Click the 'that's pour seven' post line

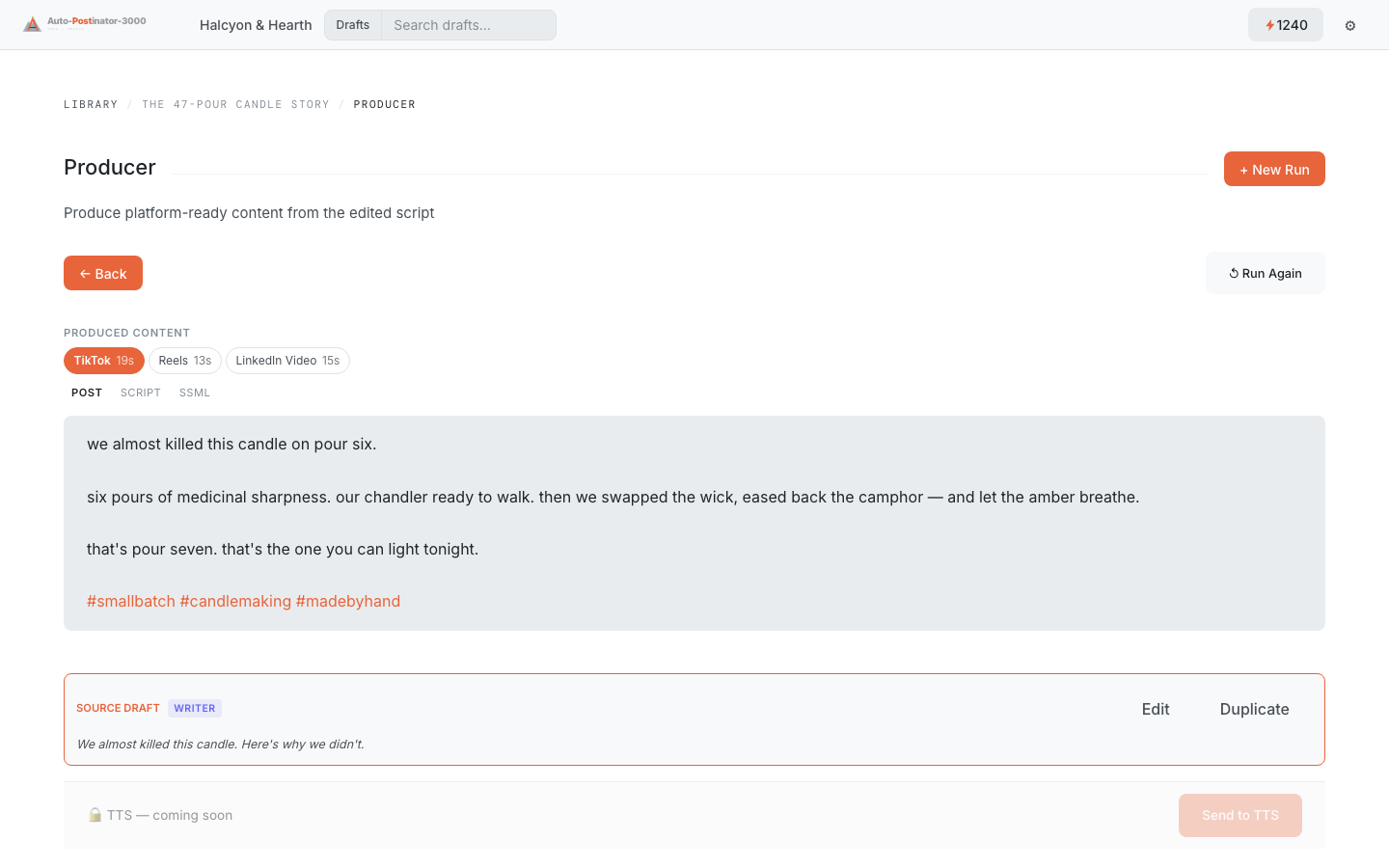pos(283,549)
